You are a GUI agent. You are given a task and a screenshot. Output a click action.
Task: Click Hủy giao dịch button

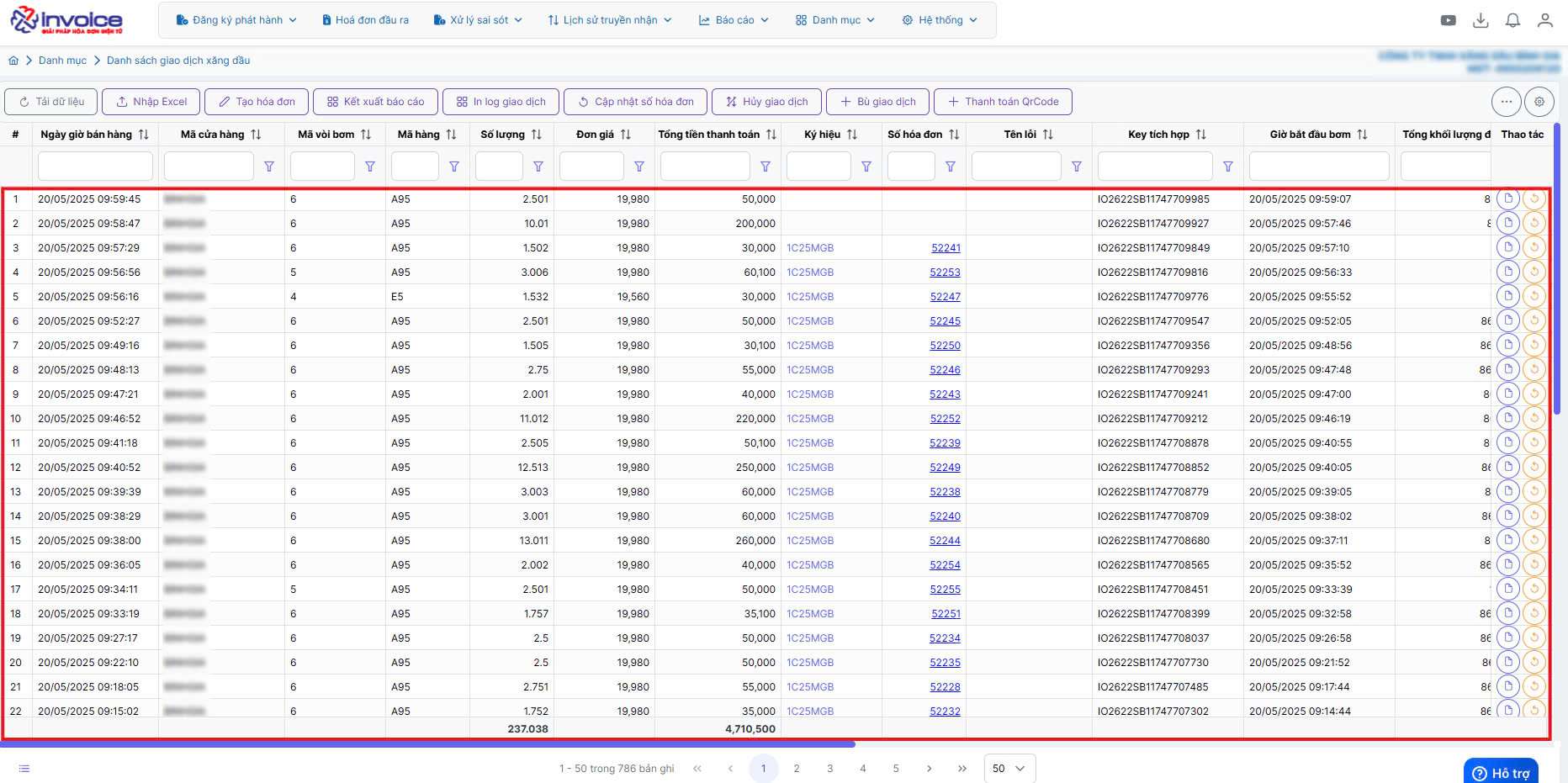coord(767,102)
